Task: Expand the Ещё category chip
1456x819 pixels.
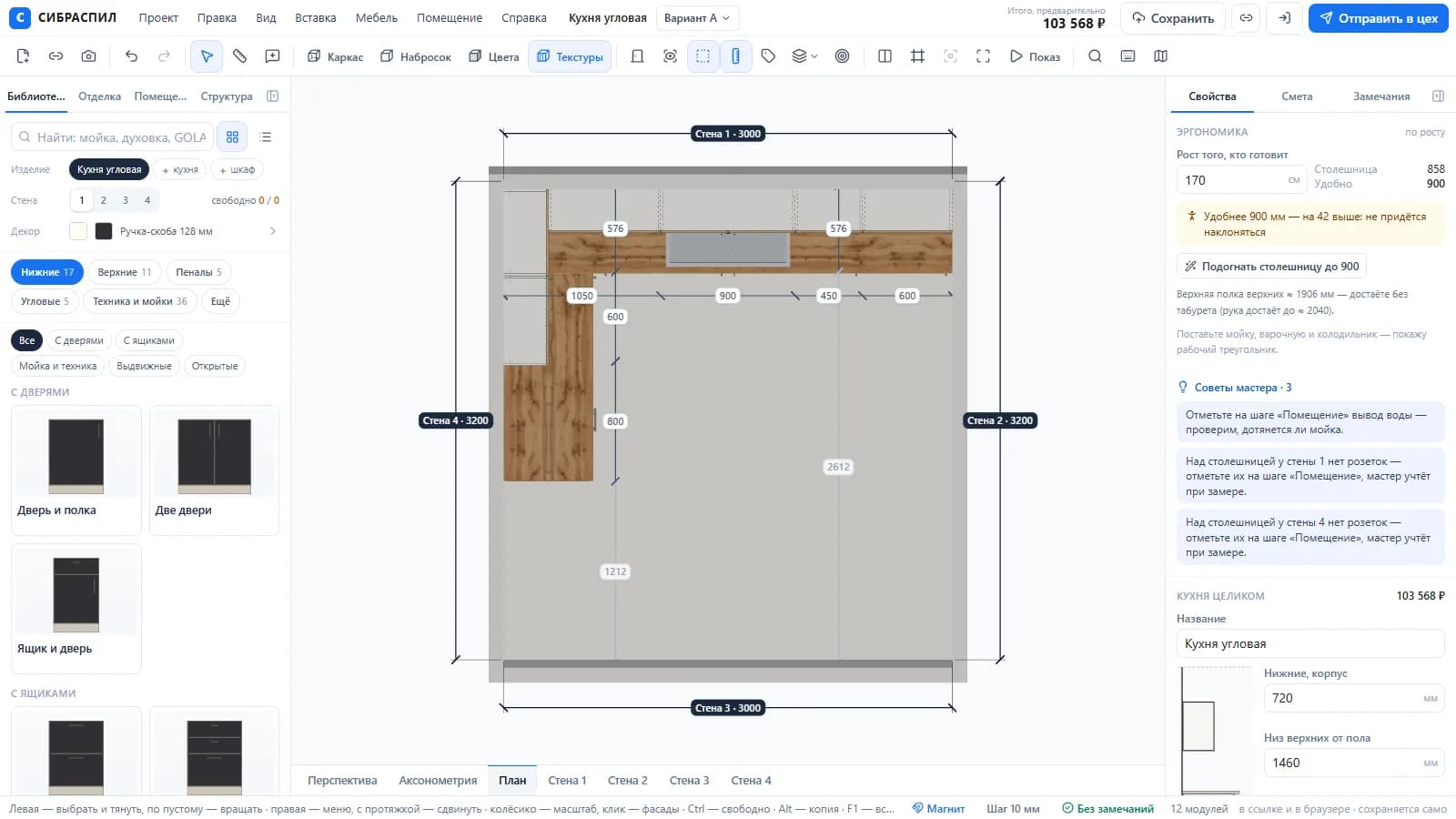Action: 220,301
